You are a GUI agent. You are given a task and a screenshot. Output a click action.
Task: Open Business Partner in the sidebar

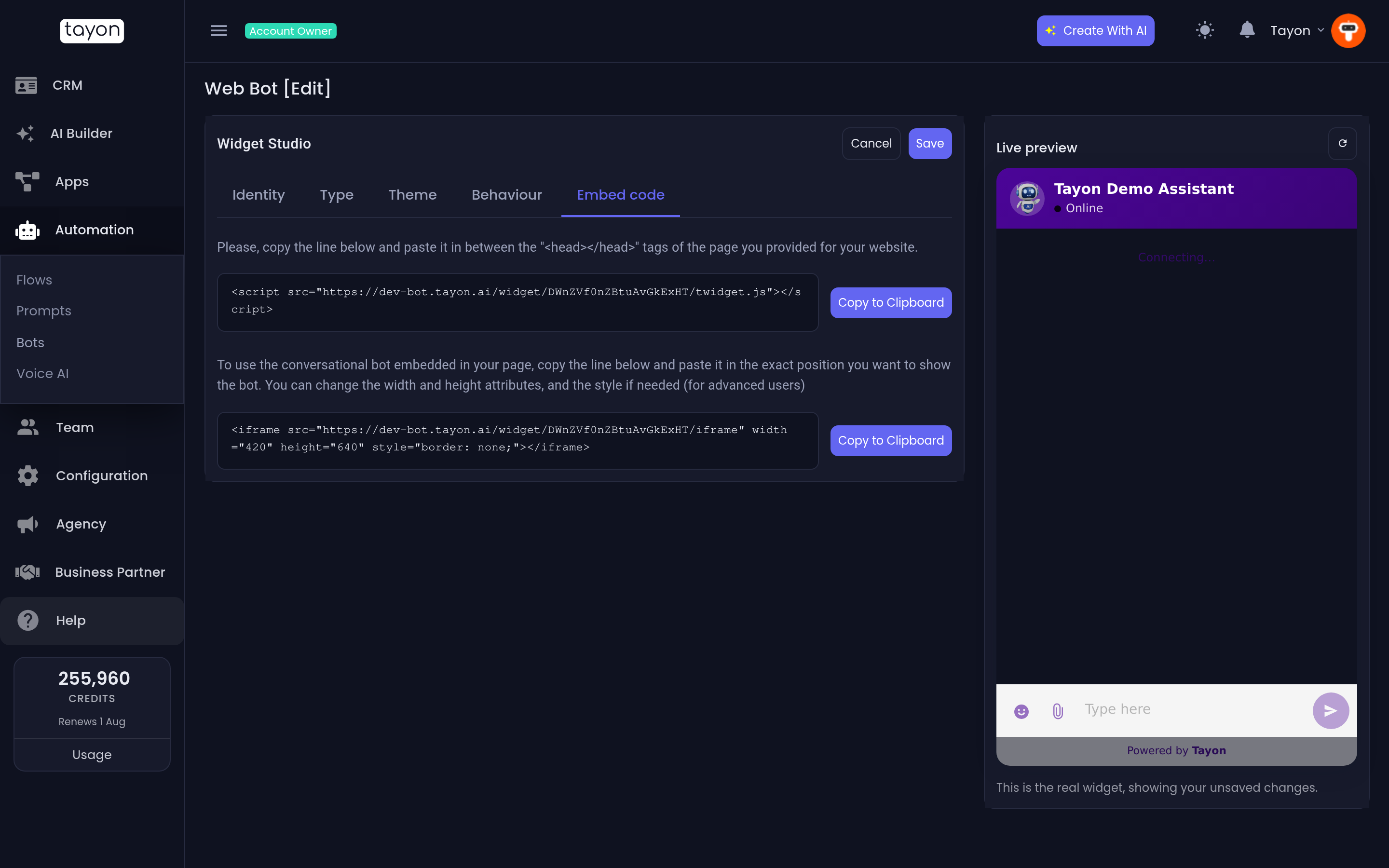pyautogui.click(x=92, y=572)
